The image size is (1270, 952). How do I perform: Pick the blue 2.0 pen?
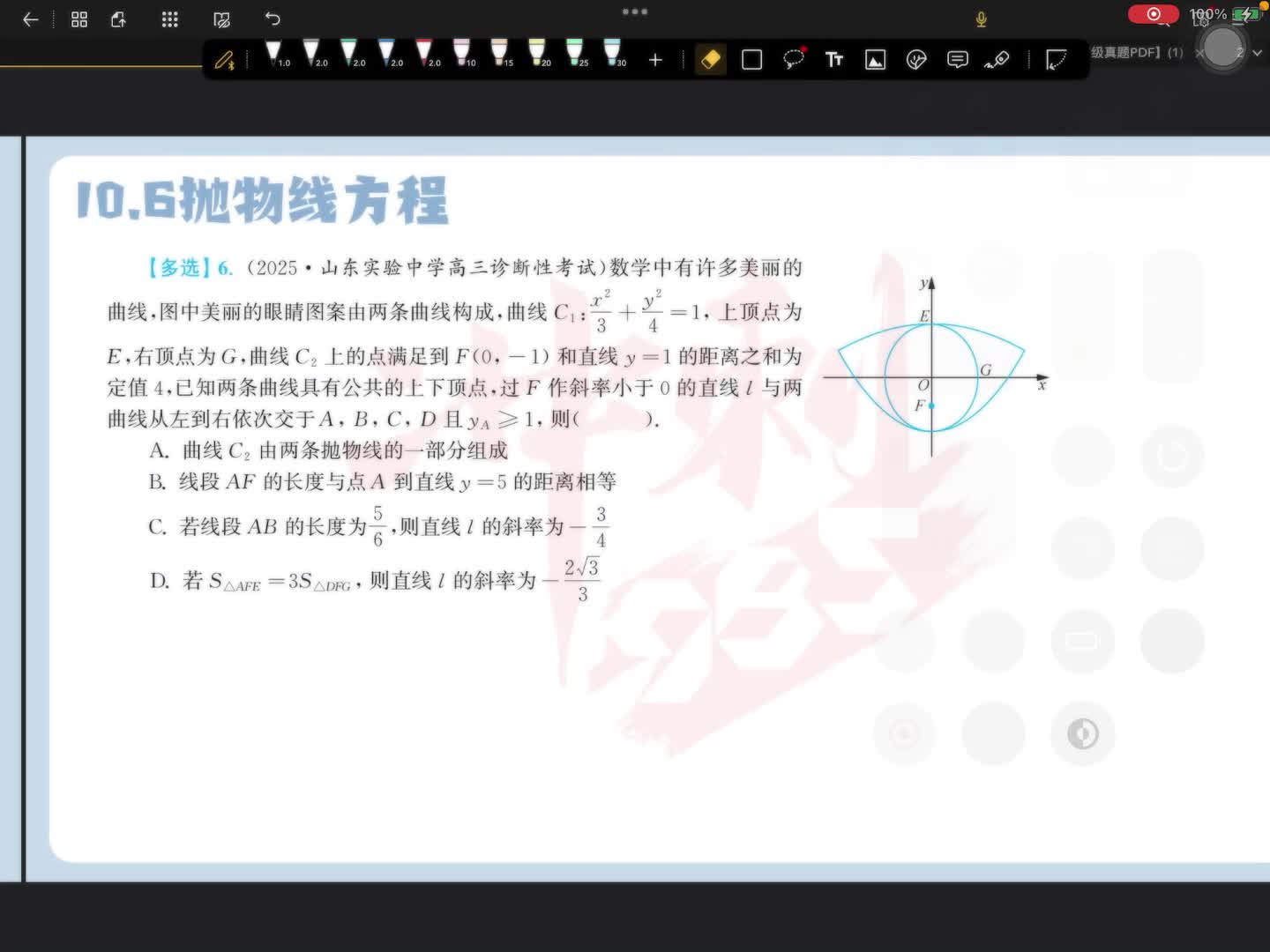click(x=387, y=53)
